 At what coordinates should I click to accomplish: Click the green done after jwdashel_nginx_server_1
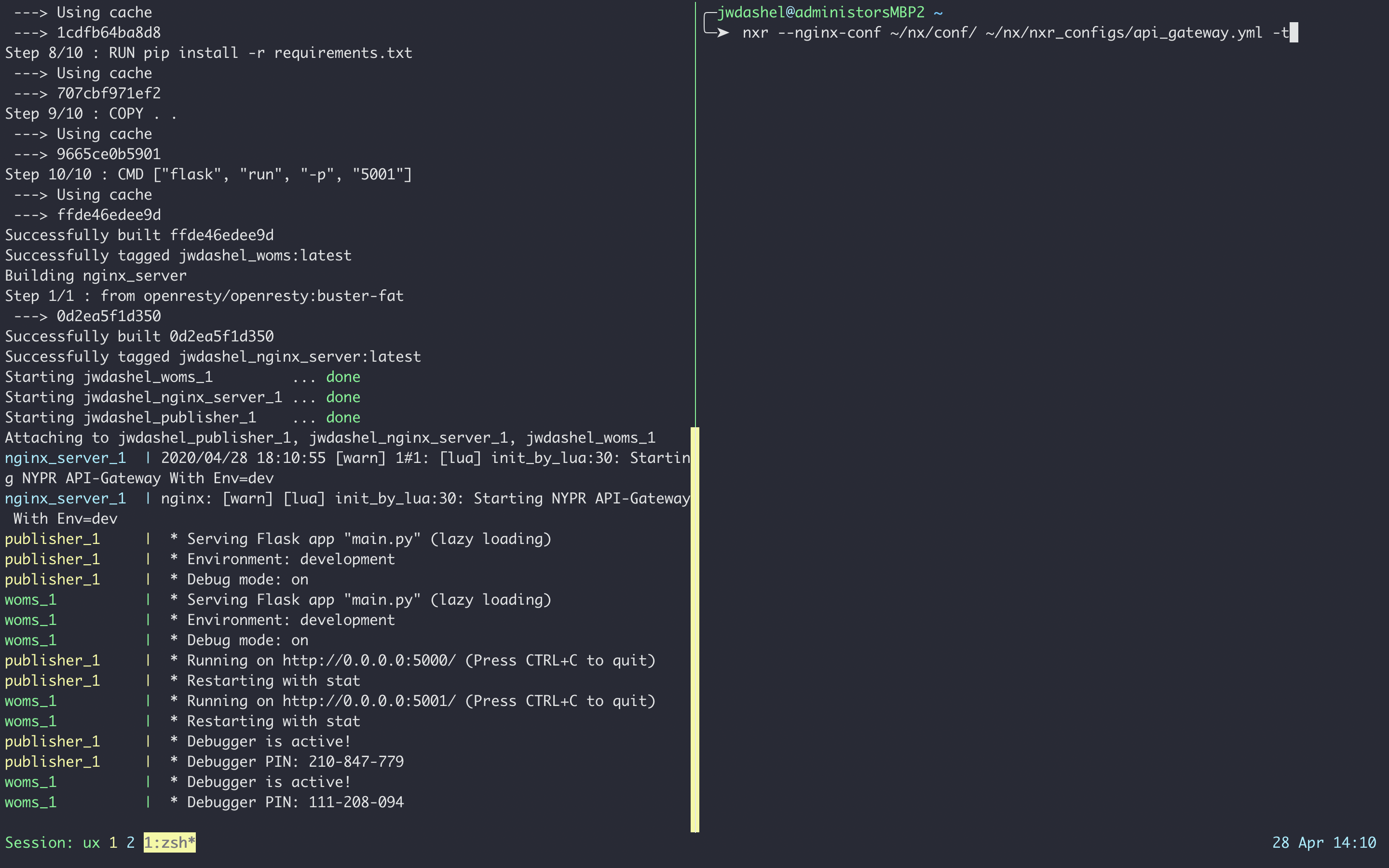(x=342, y=397)
